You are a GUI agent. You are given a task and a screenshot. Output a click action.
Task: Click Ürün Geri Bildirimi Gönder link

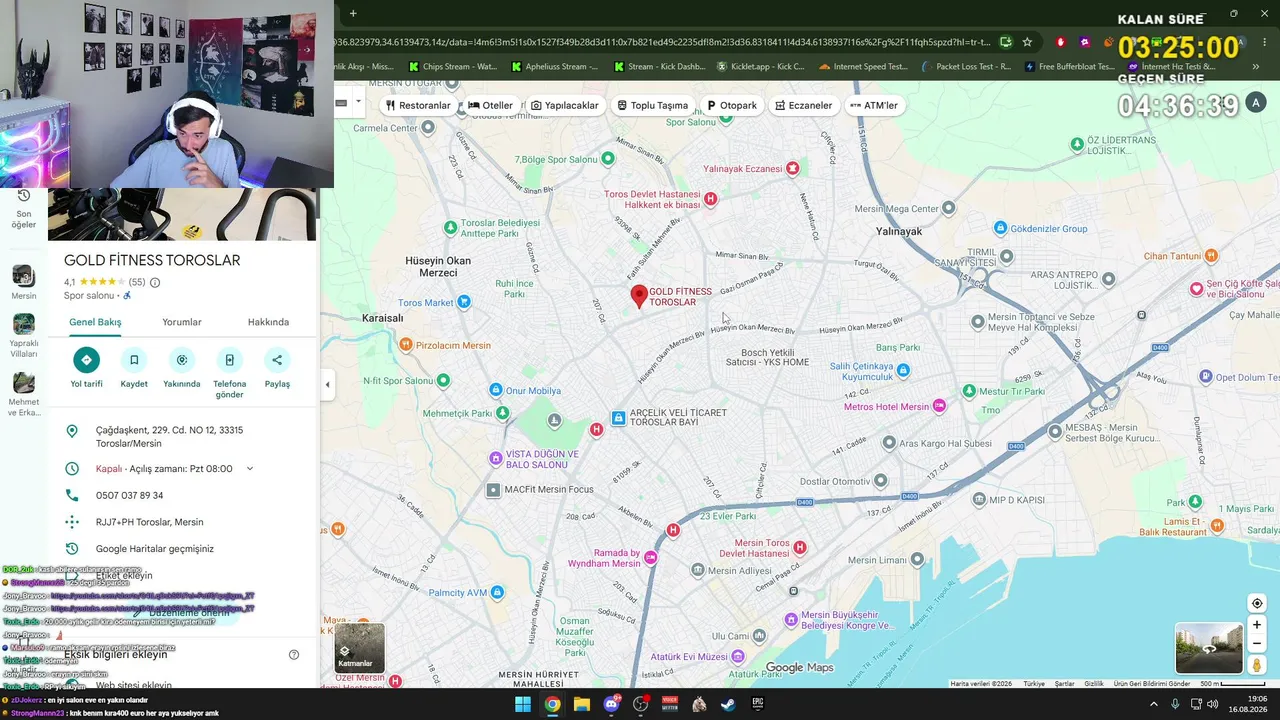pos(1152,684)
